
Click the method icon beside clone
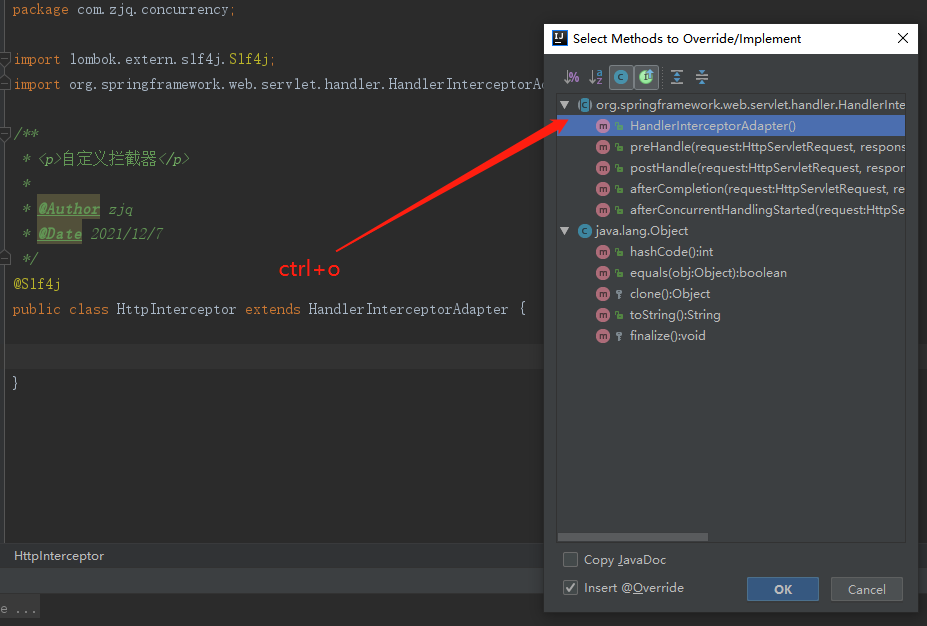click(x=602, y=294)
